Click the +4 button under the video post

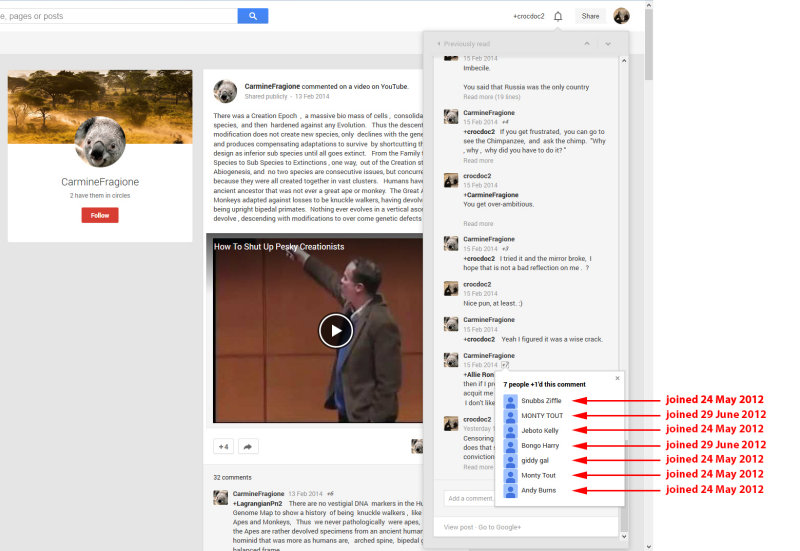coord(223,446)
